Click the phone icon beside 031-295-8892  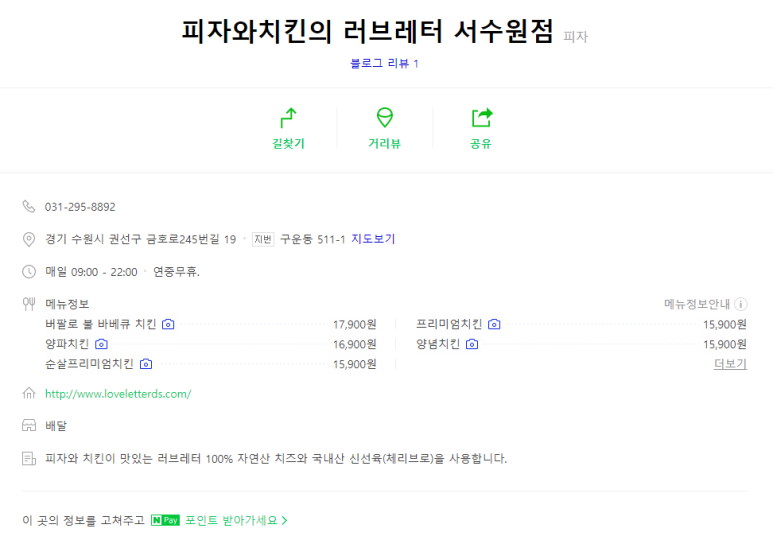click(29, 206)
